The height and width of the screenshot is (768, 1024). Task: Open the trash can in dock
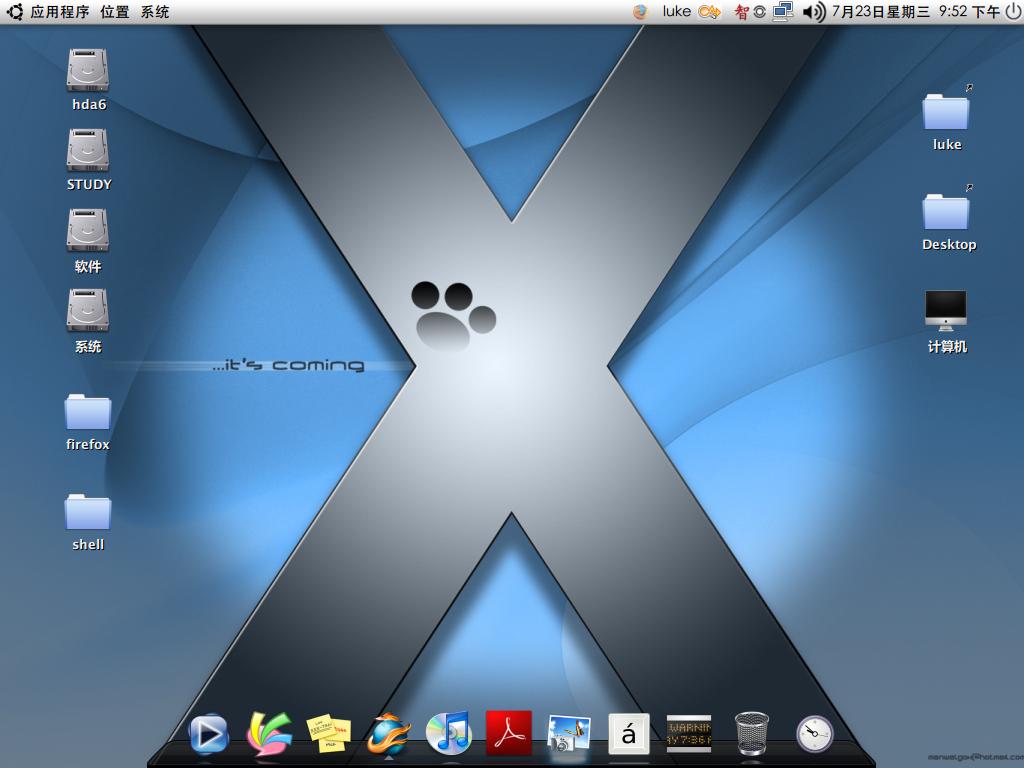pos(752,734)
